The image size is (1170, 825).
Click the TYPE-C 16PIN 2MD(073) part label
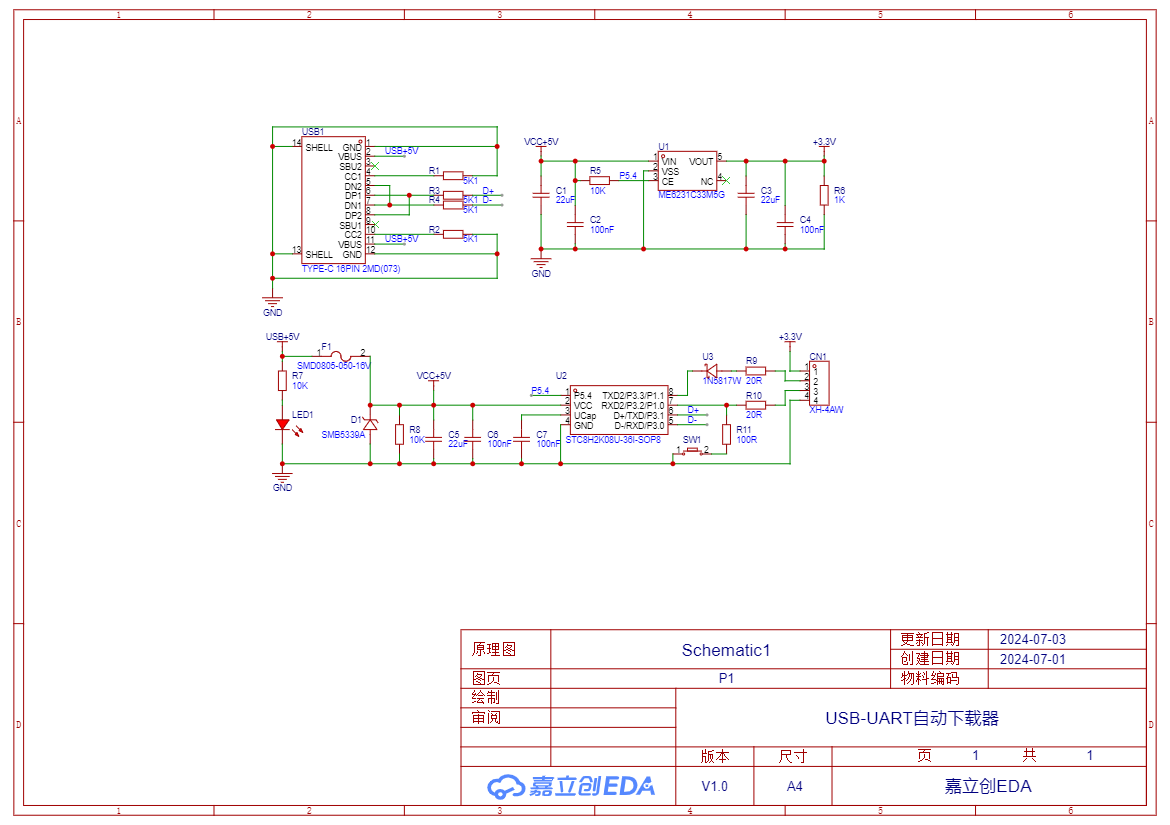click(351, 269)
